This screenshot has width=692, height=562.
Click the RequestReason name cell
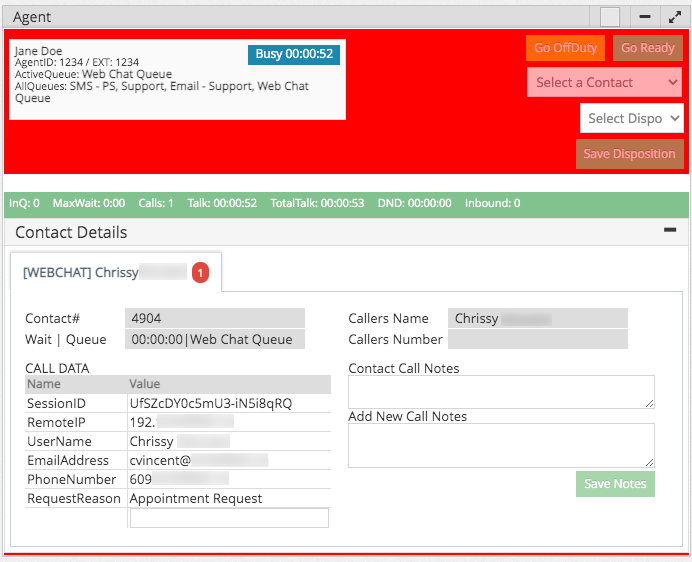click(x=74, y=498)
